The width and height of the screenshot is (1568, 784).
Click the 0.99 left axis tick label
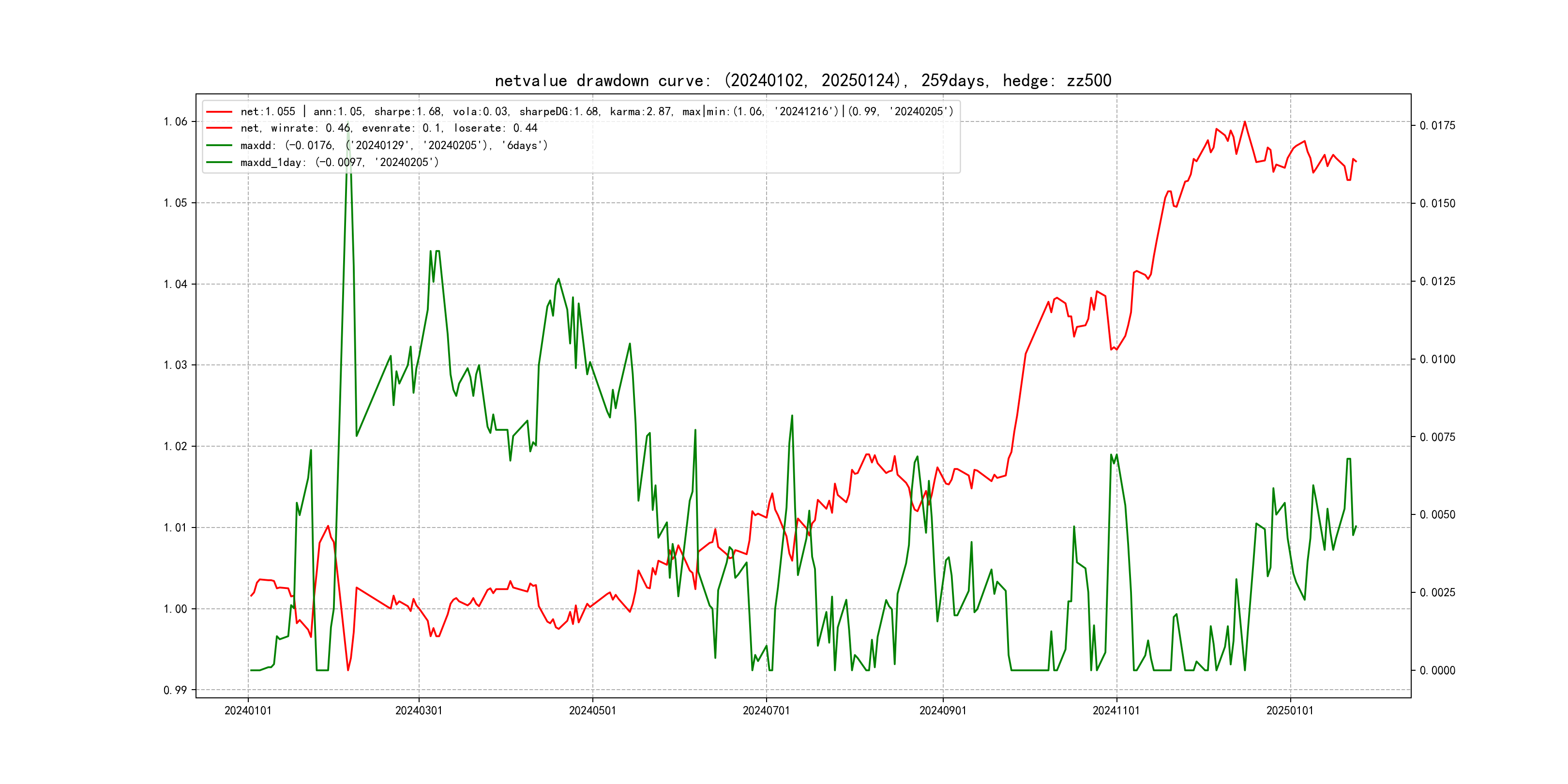(x=175, y=690)
